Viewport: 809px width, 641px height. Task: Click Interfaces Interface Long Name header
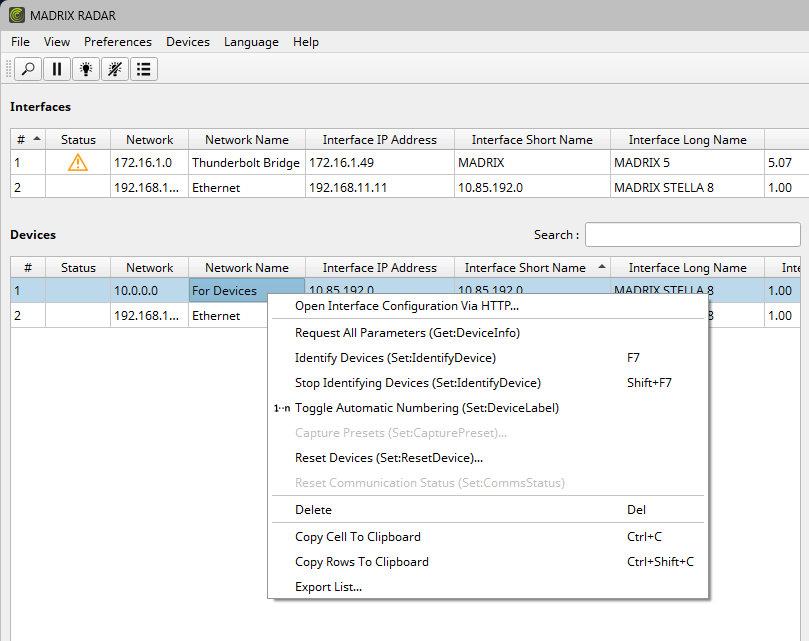[687, 140]
